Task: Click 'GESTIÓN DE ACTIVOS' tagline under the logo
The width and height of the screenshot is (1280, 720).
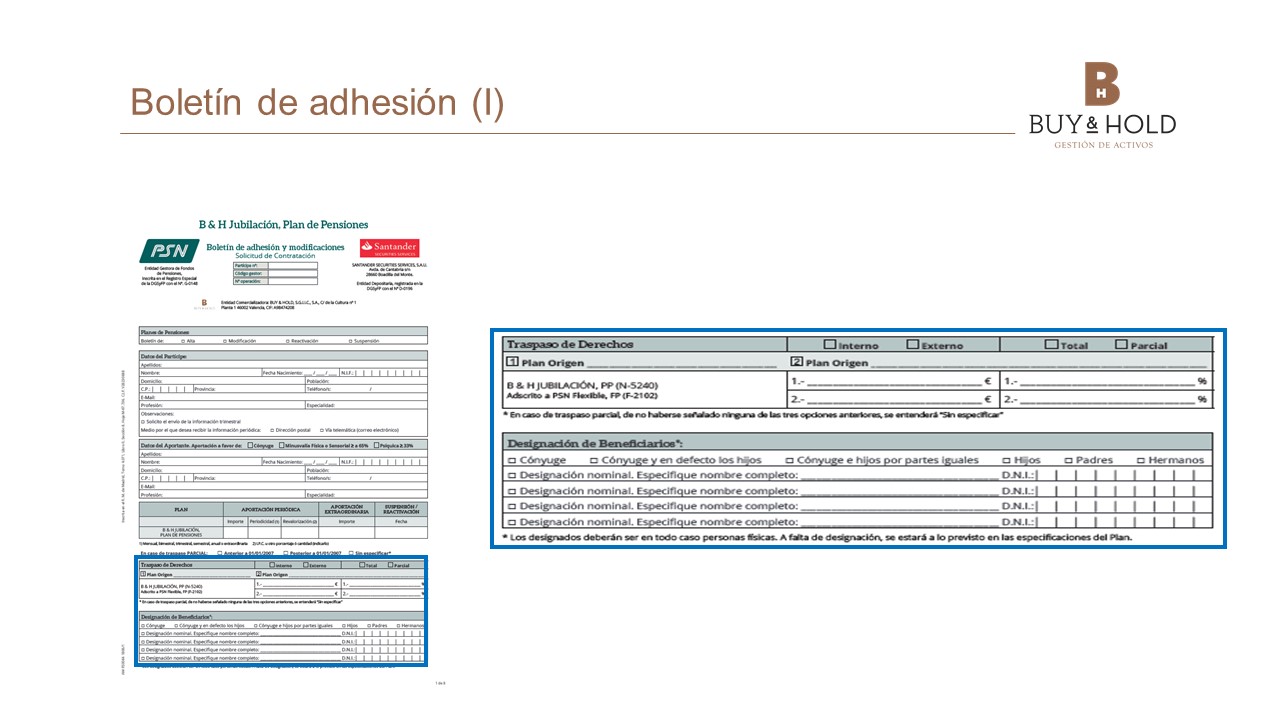Action: click(x=1103, y=146)
